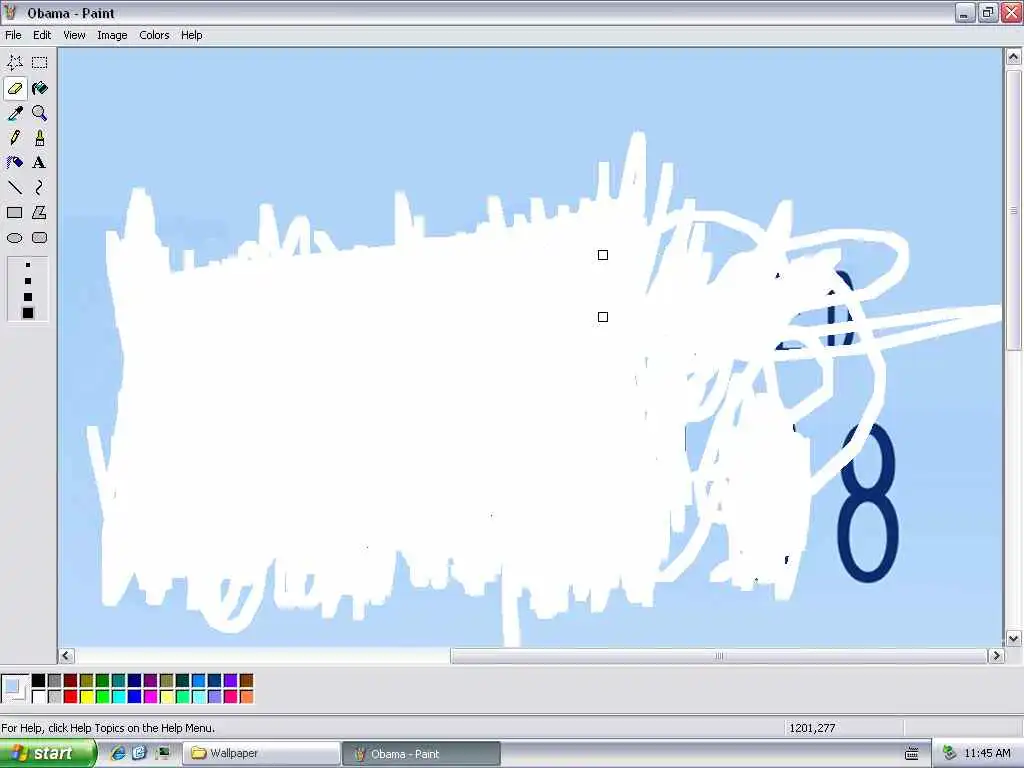Select the cyan palette color

pyautogui.click(x=118, y=697)
